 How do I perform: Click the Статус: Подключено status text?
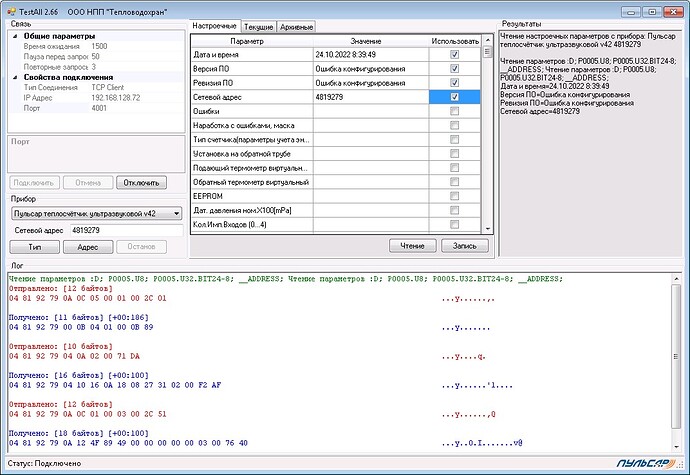44,464
